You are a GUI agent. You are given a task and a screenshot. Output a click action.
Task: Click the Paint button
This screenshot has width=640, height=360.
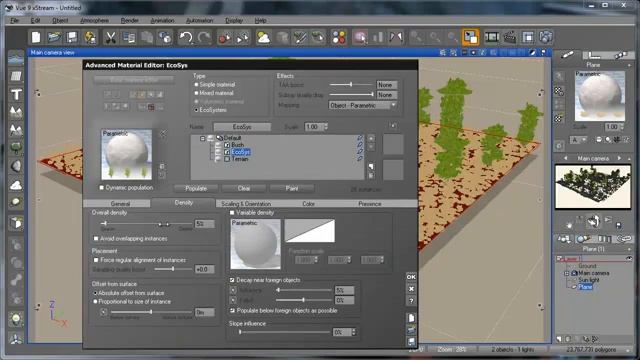(x=291, y=188)
